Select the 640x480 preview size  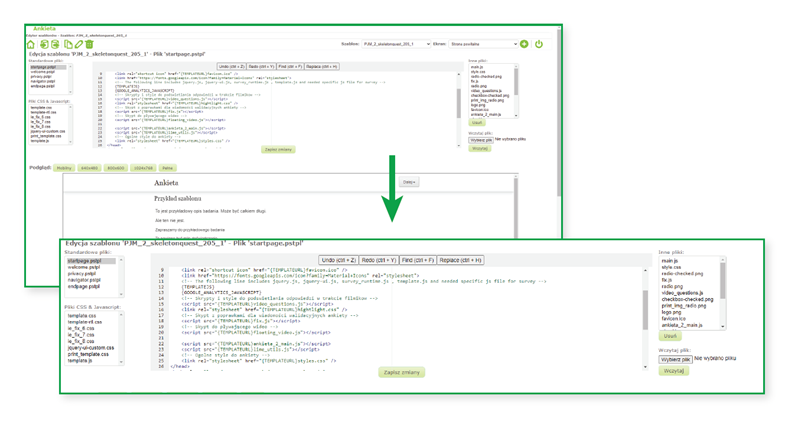pos(90,168)
